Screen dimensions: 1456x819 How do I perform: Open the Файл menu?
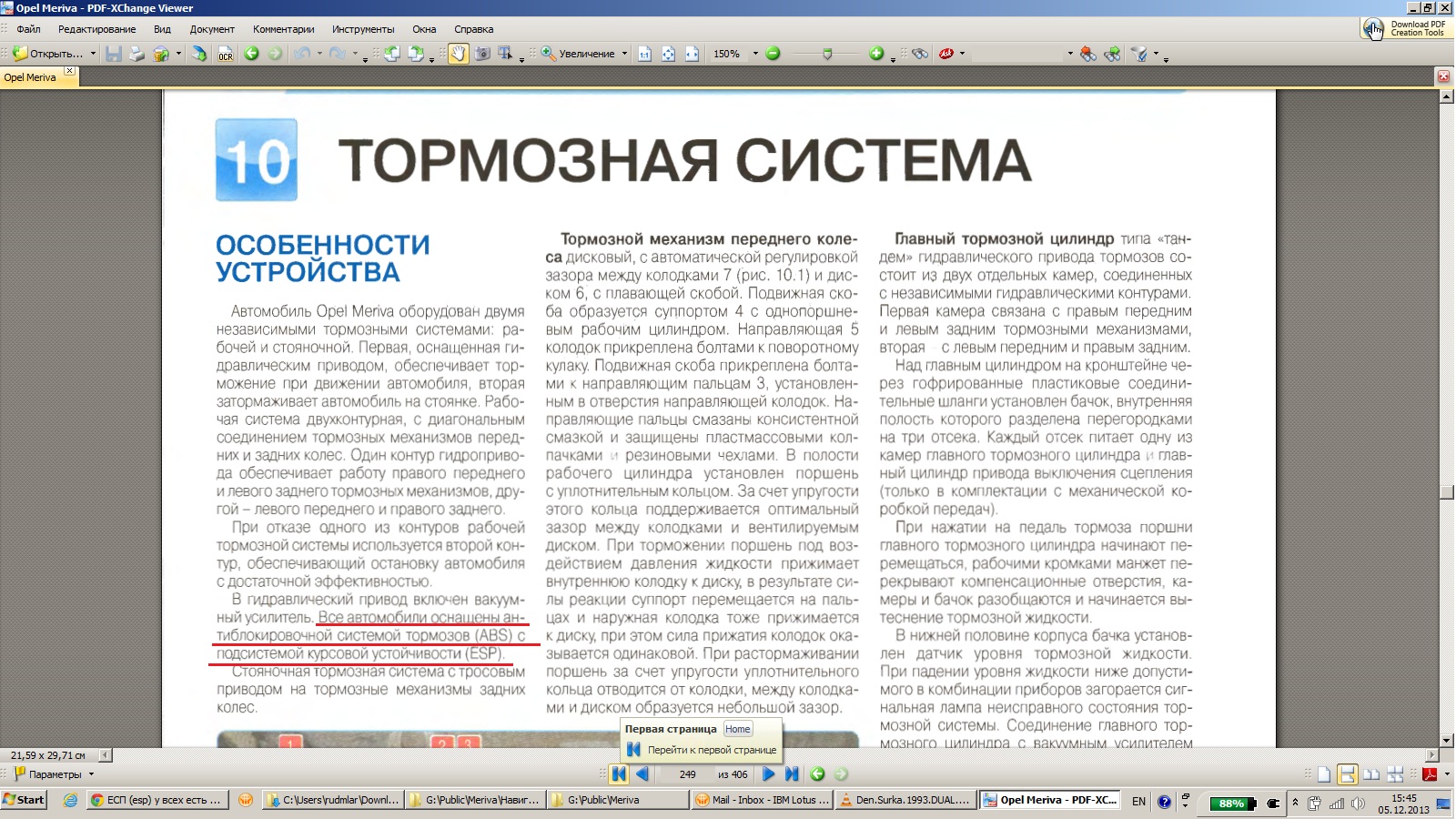[28, 29]
